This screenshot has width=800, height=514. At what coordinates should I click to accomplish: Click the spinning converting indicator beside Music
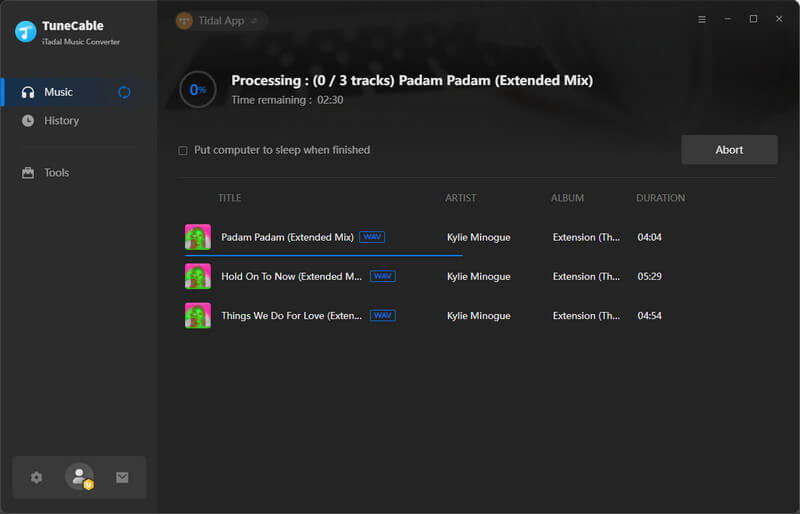pos(124,92)
